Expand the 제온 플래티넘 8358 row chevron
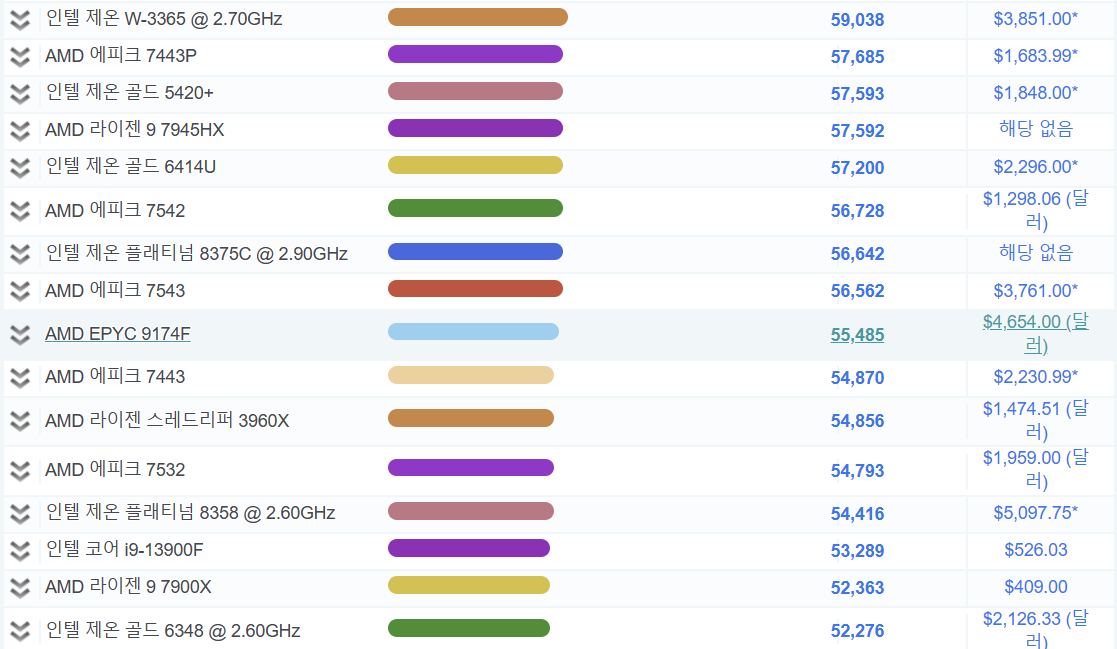 click(20, 513)
